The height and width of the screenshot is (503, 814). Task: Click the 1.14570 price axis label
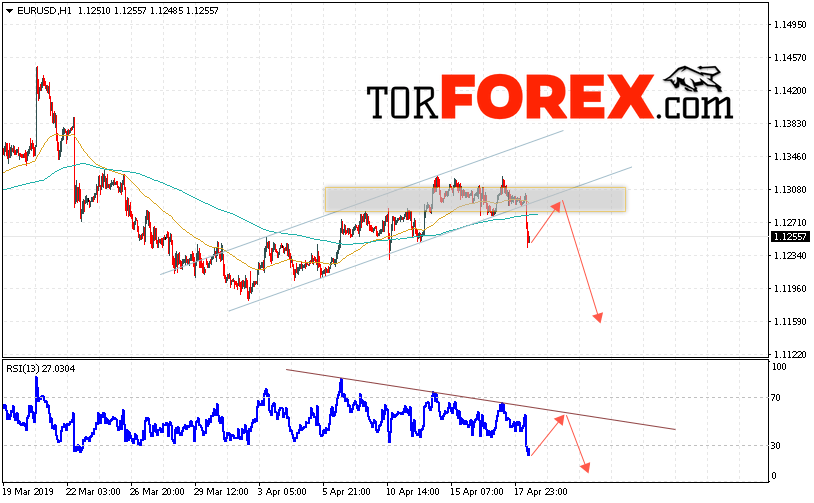[790, 58]
